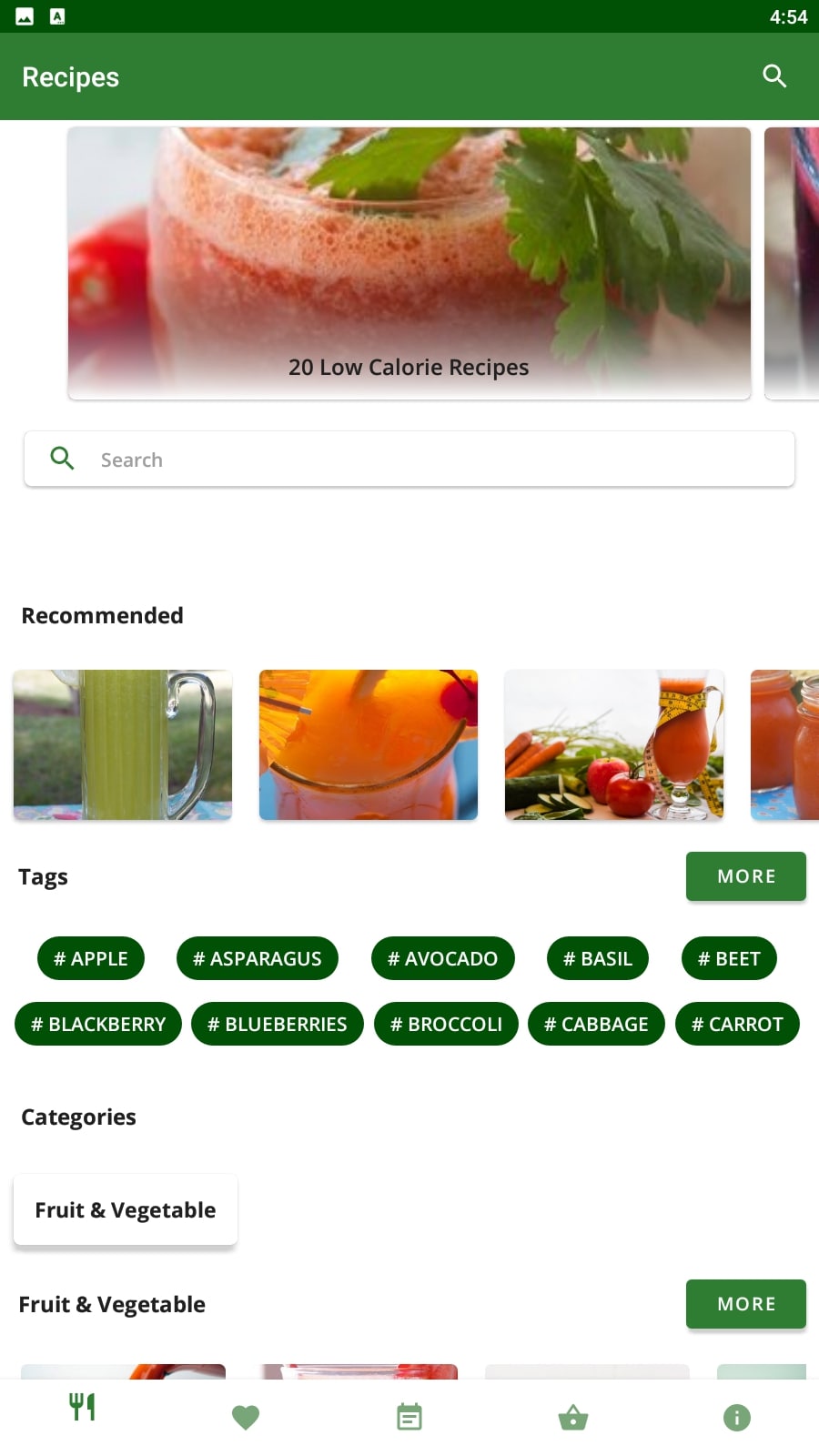Open the 20 Low Calorie Recipes banner
The width and height of the screenshot is (819, 1456).
coord(409,263)
